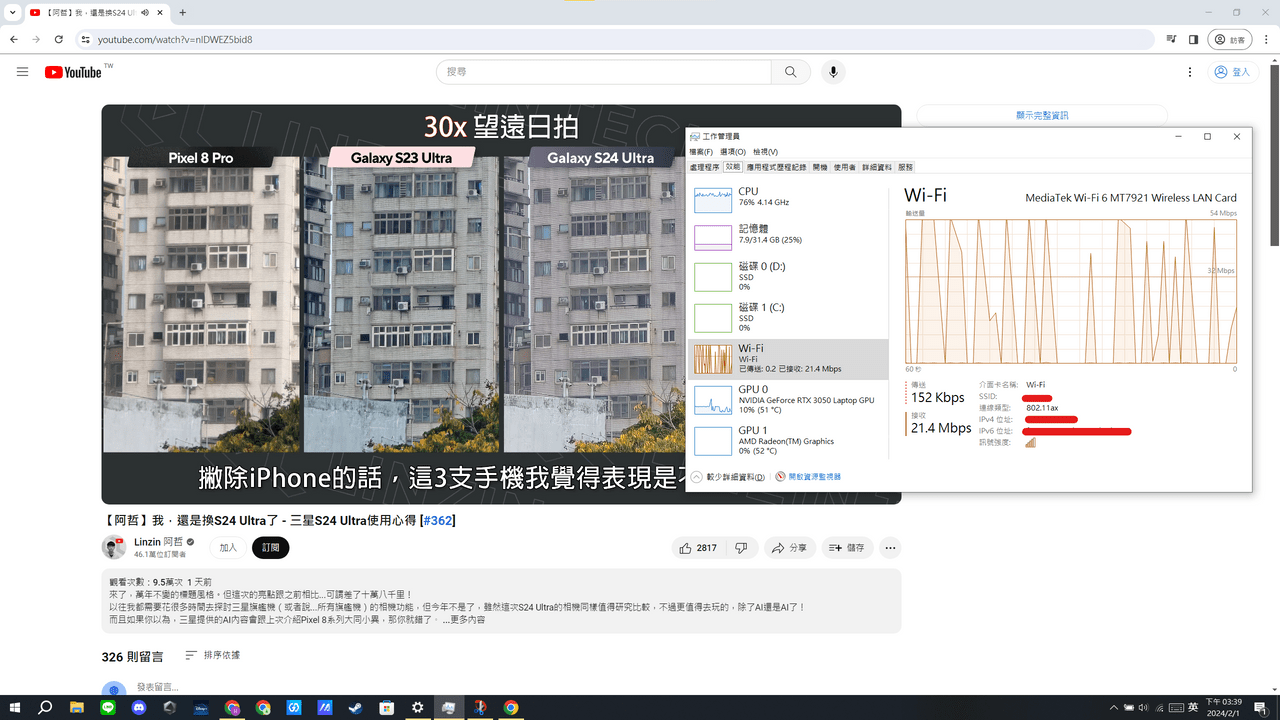Open more actions ellipsis below video
1280x720 pixels.
[x=890, y=548]
